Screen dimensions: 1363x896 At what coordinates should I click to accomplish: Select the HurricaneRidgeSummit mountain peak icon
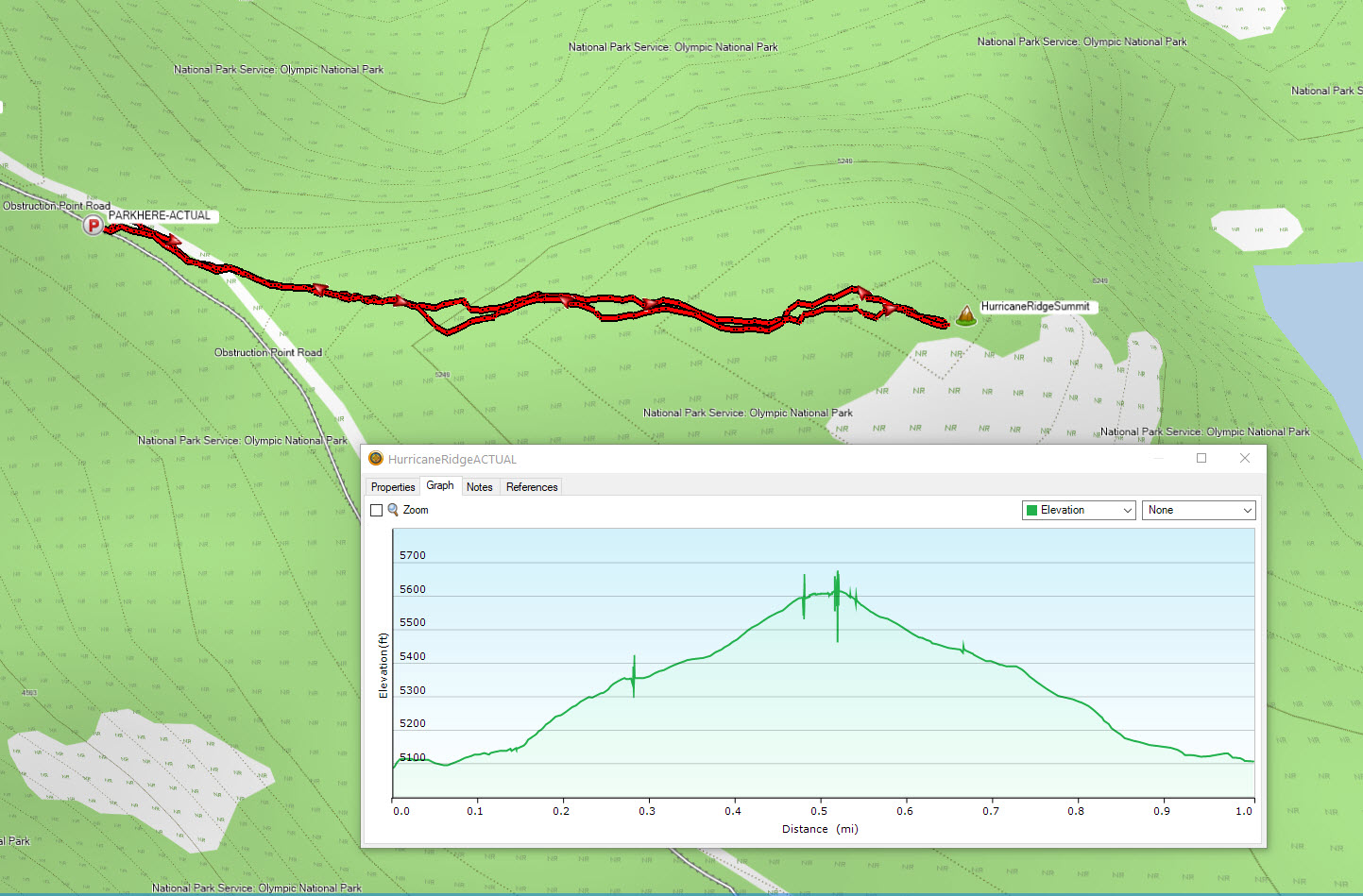[x=965, y=315]
